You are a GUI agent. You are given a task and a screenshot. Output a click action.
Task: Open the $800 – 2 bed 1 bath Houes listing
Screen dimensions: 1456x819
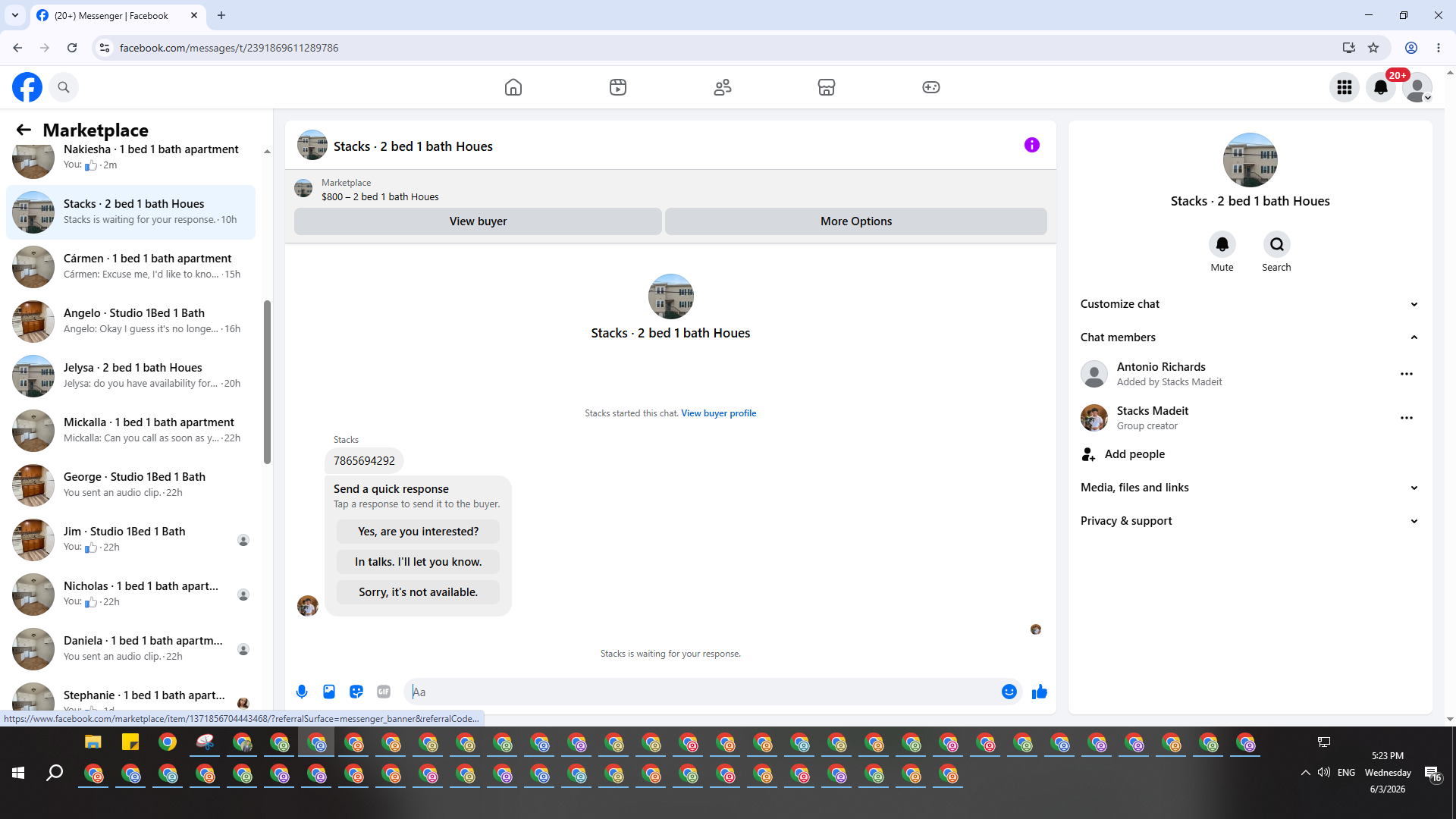[x=380, y=197]
